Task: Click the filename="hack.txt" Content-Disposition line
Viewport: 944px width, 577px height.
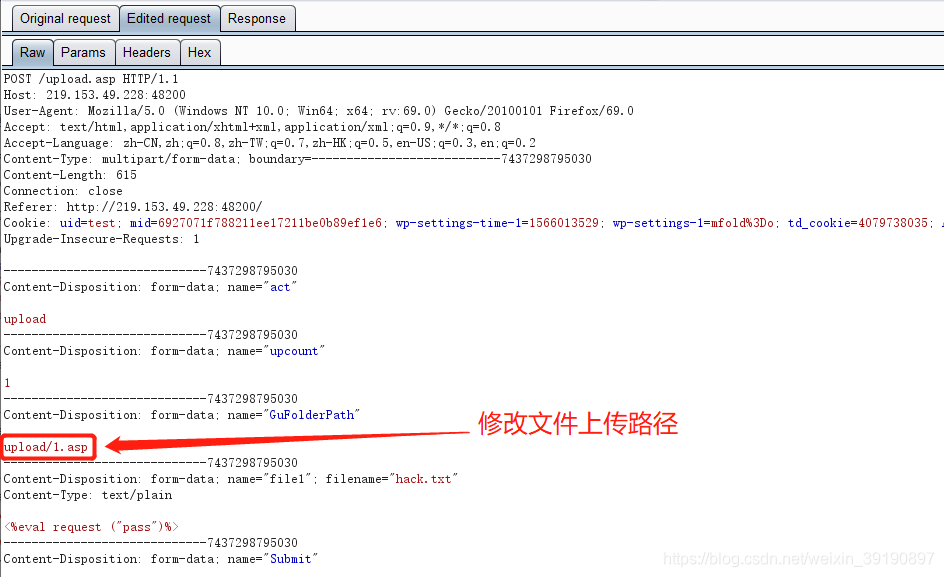Action: coord(231,479)
